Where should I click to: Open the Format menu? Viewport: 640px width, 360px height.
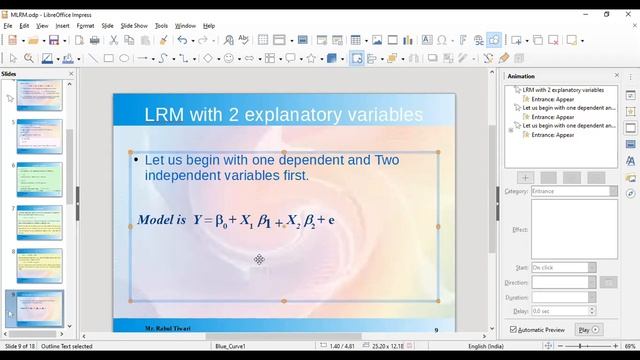coord(85,26)
